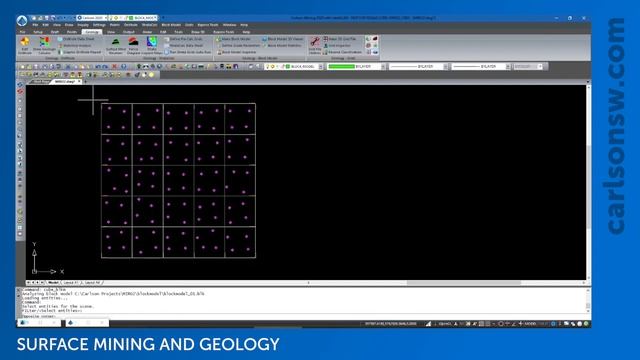Click the blue help question icon
Screen dimensions: 640x360
coord(123,66)
